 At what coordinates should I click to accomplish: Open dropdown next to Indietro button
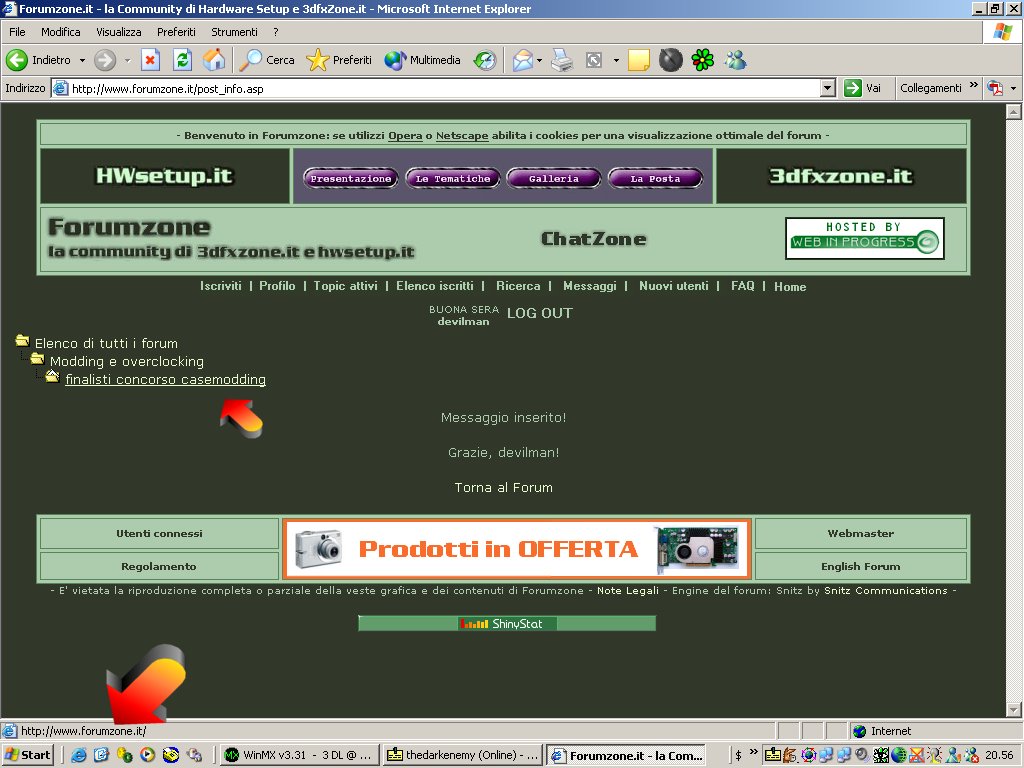tap(82, 60)
